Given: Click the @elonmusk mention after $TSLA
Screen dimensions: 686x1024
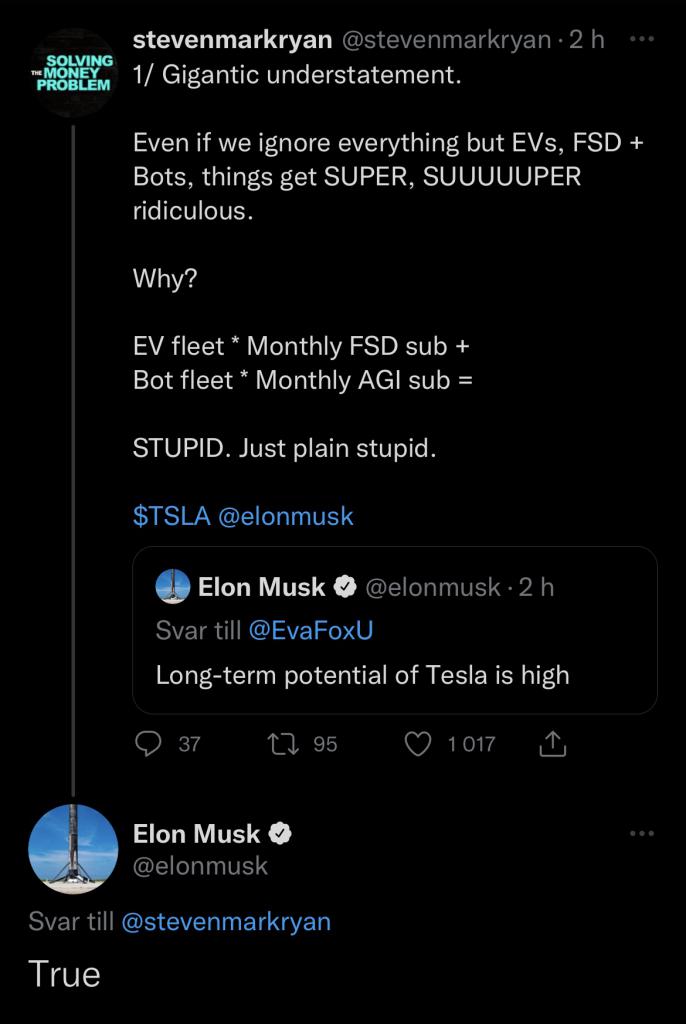Looking at the screenshot, I should pos(285,516).
